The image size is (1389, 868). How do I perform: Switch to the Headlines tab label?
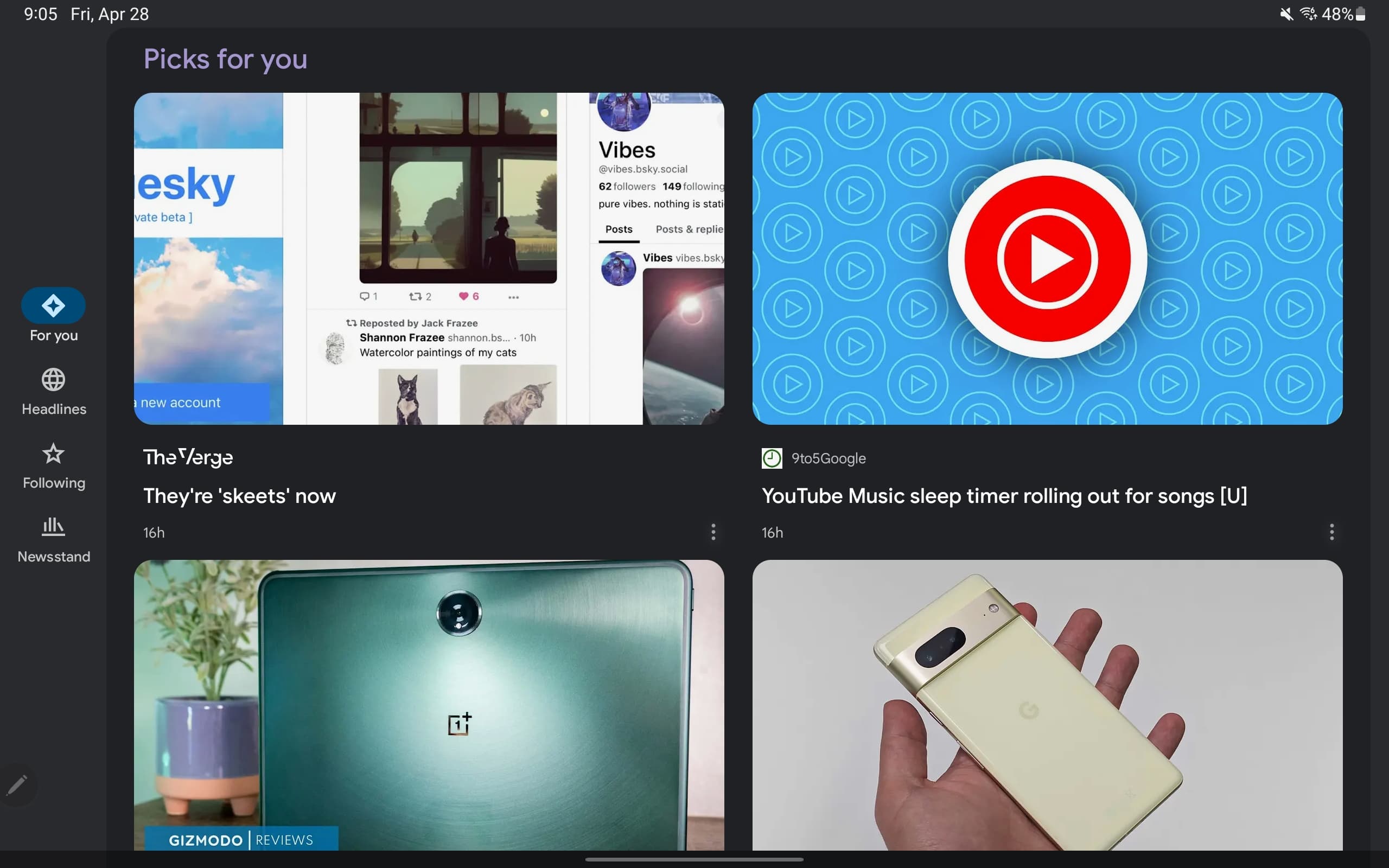54,409
